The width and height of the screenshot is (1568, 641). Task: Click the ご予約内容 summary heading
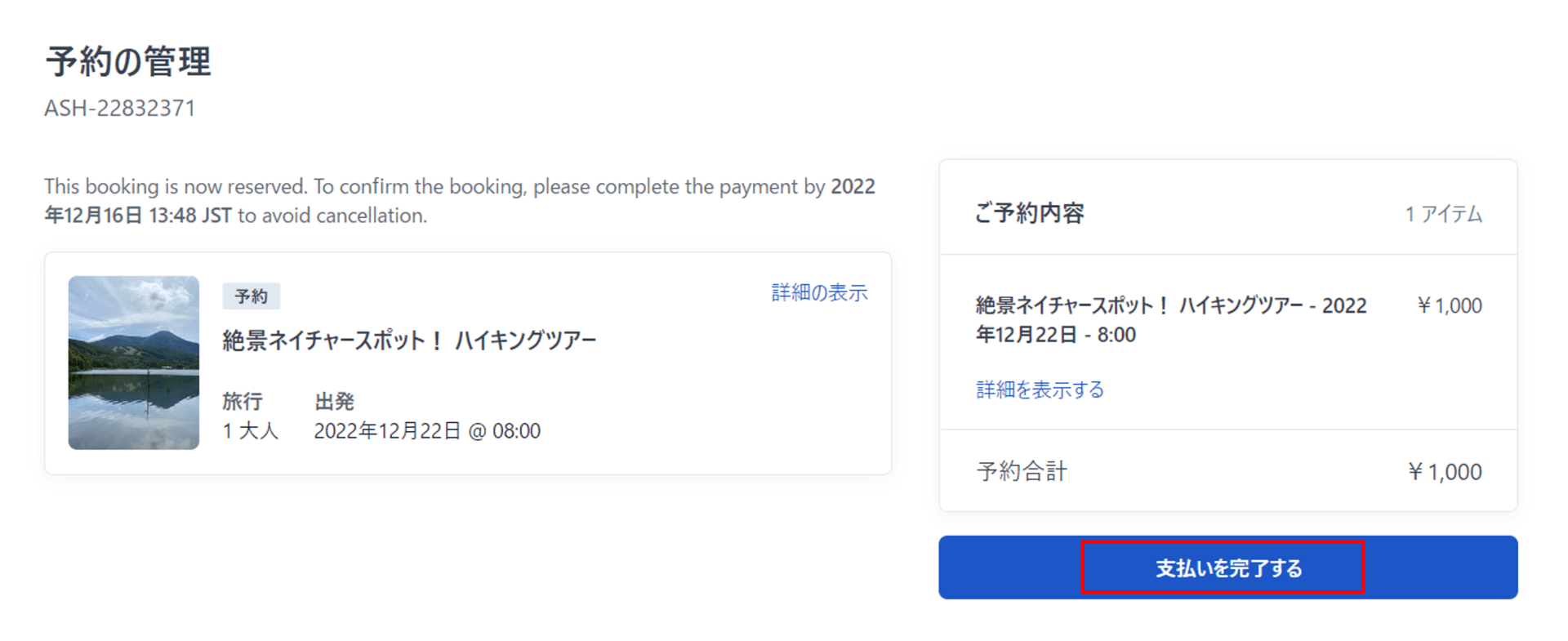coord(1029,213)
